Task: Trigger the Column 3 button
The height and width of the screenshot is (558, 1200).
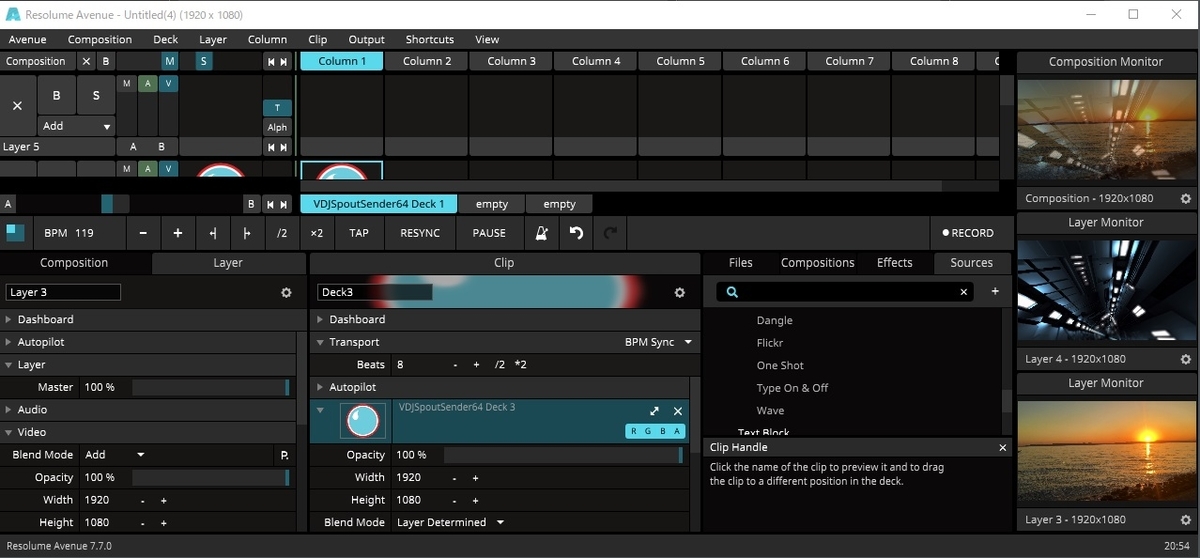Action: click(x=511, y=61)
